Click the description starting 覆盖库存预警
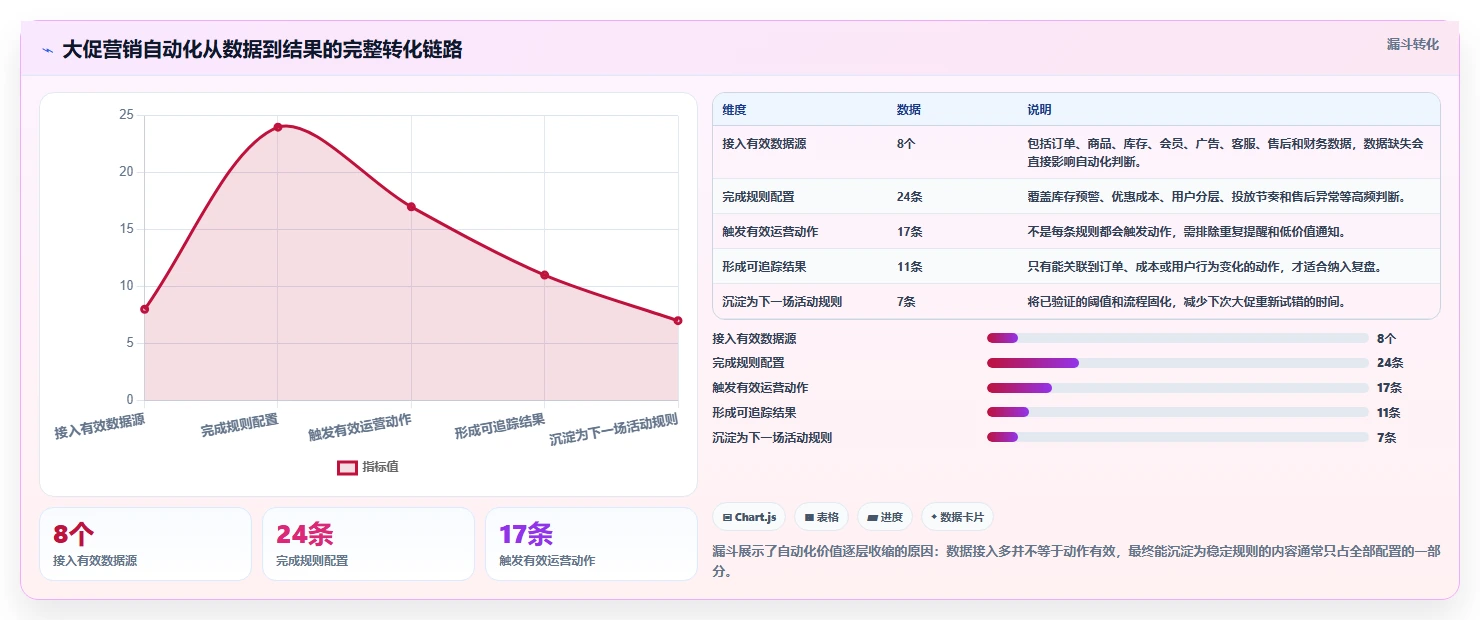Image resolution: width=1480 pixels, height=620 pixels. click(x=1217, y=197)
